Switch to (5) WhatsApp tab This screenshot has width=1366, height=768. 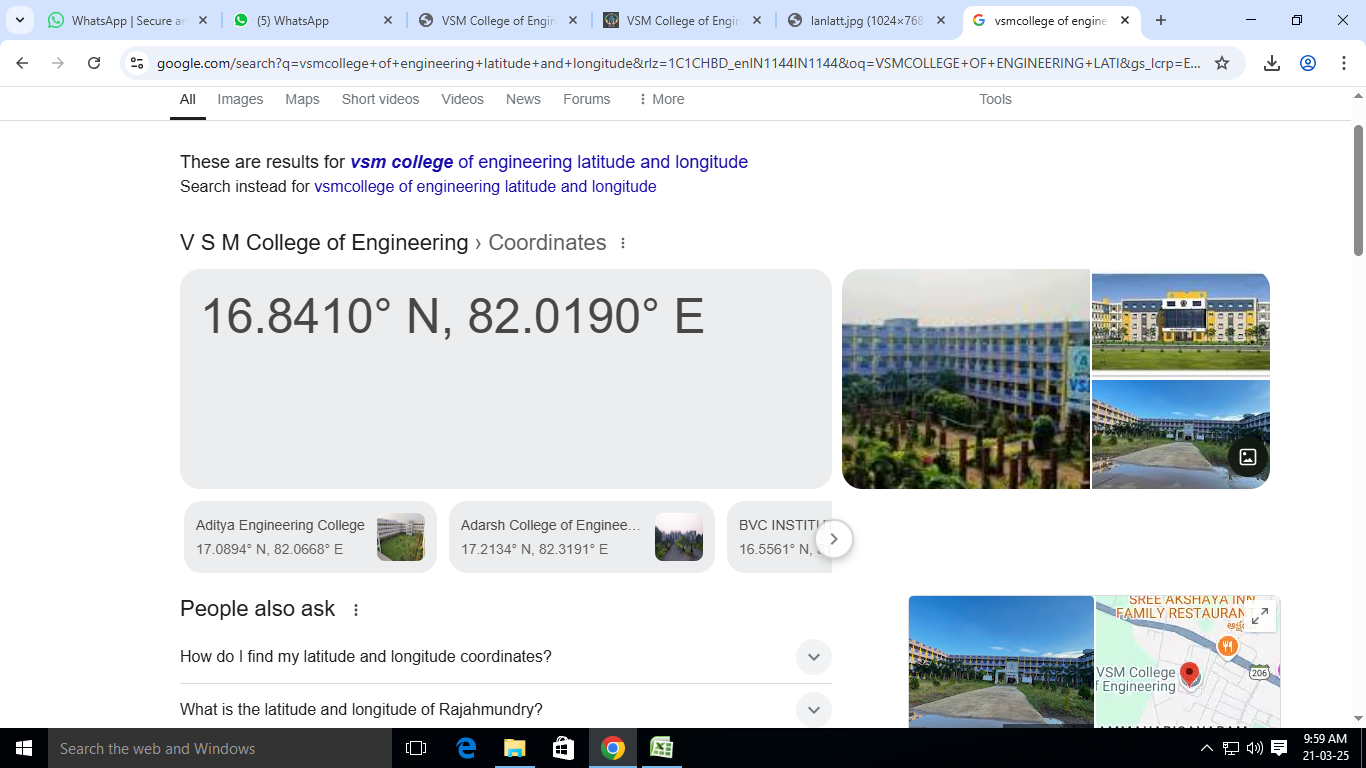[314, 20]
